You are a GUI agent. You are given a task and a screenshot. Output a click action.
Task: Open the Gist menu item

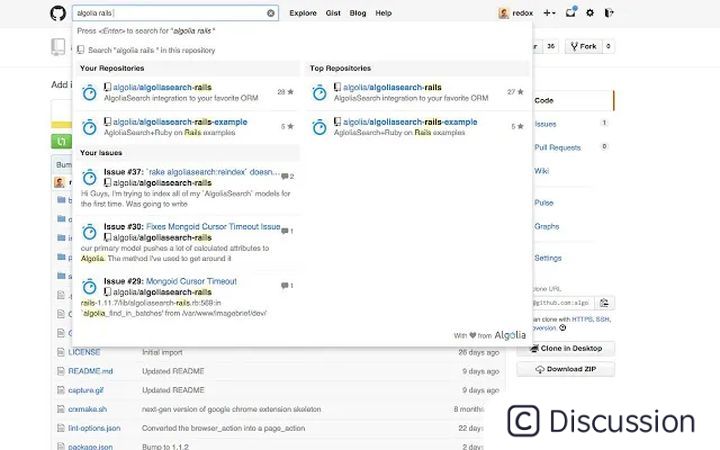333,13
